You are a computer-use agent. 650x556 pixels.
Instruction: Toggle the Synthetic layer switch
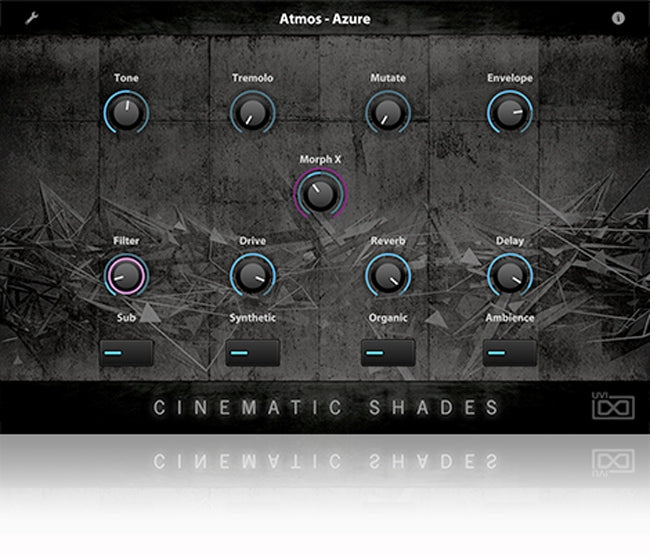252,353
